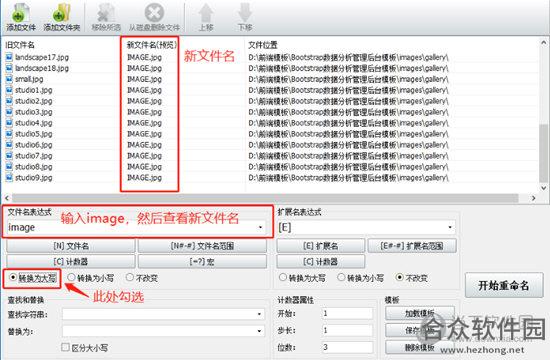Select the studio5.jpg file icon
This screenshot has width=550, height=360.
pyautogui.click(x=9, y=134)
